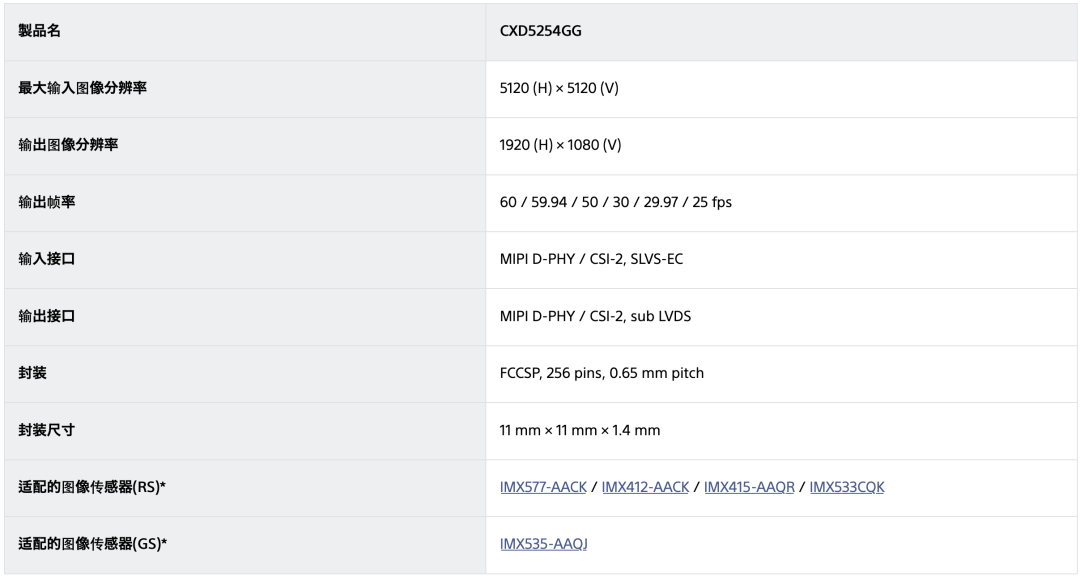Click the 1920 (H) × 1080 (V) value
1080x577 pixels.
tap(561, 145)
